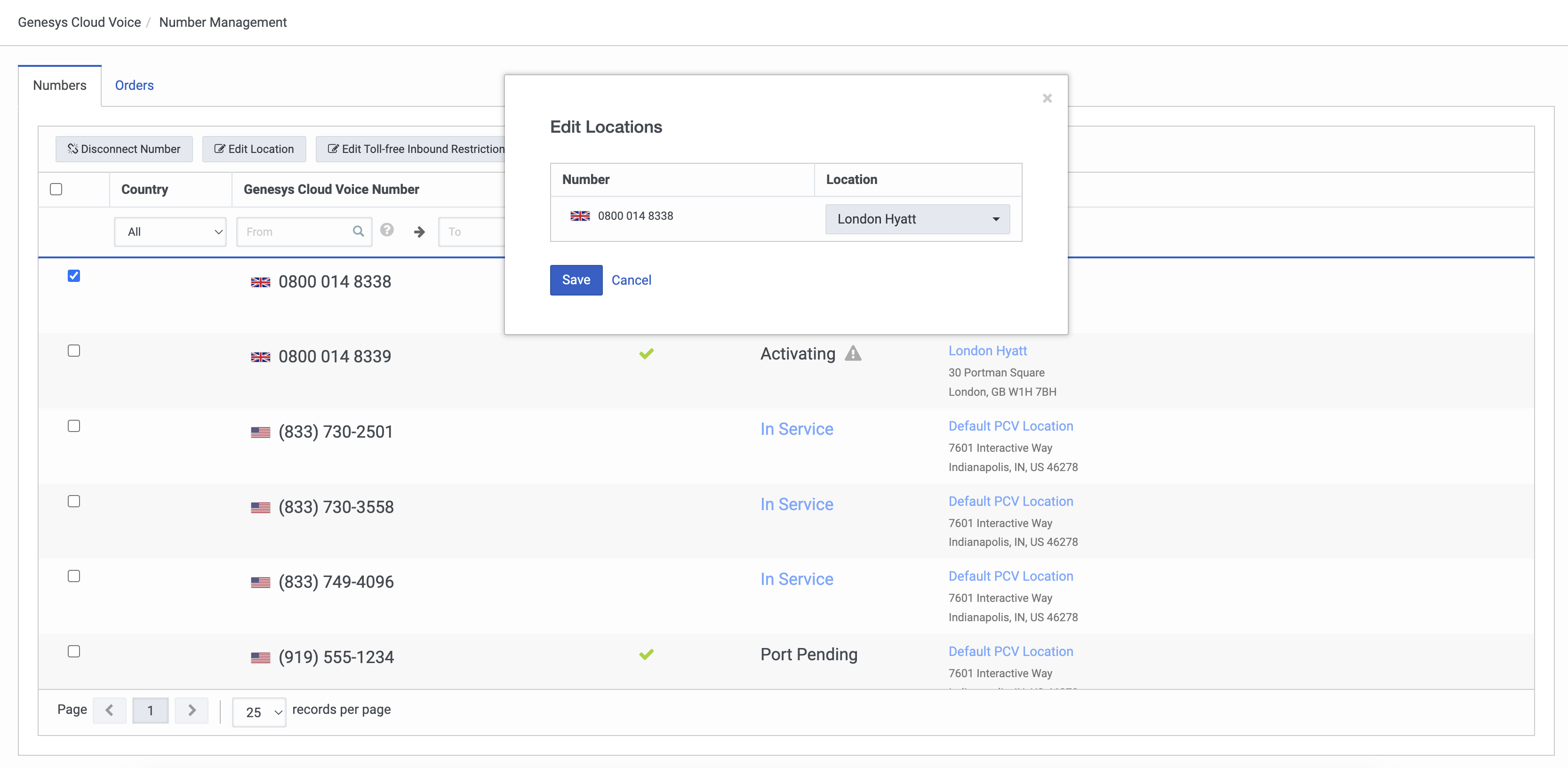Open the Country filter All dropdown

coord(170,232)
